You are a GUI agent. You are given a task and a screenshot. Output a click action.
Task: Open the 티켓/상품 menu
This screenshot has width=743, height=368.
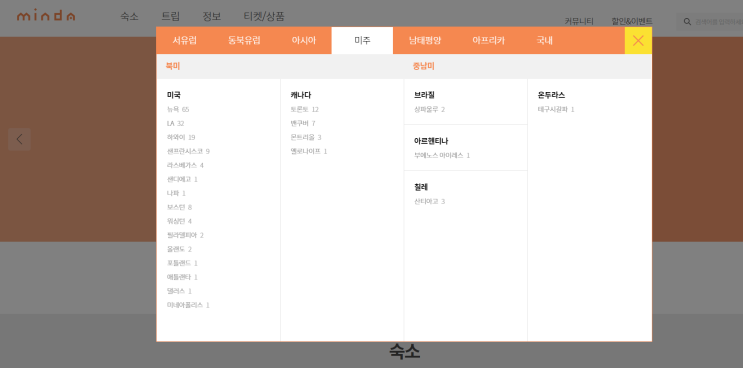tap(264, 17)
